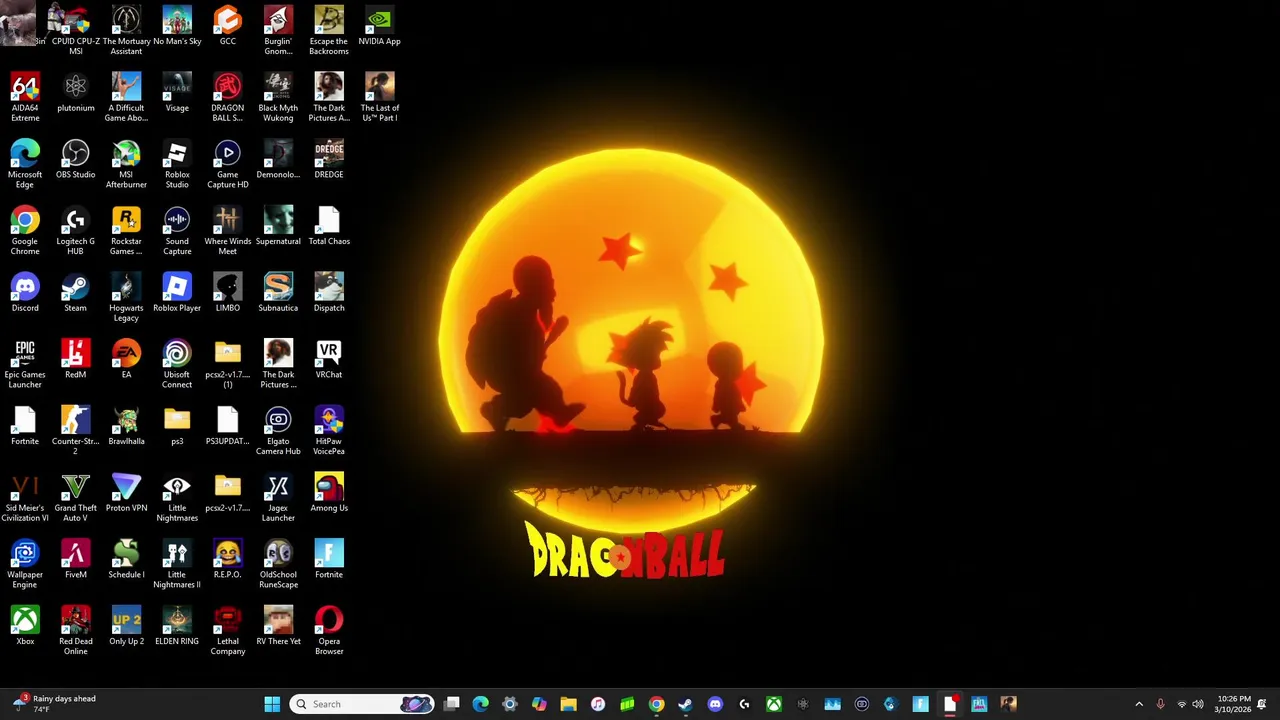This screenshot has height=720, width=1280.
Task: Select Wallpaper Engine desktop icon
Action: (x=25, y=564)
